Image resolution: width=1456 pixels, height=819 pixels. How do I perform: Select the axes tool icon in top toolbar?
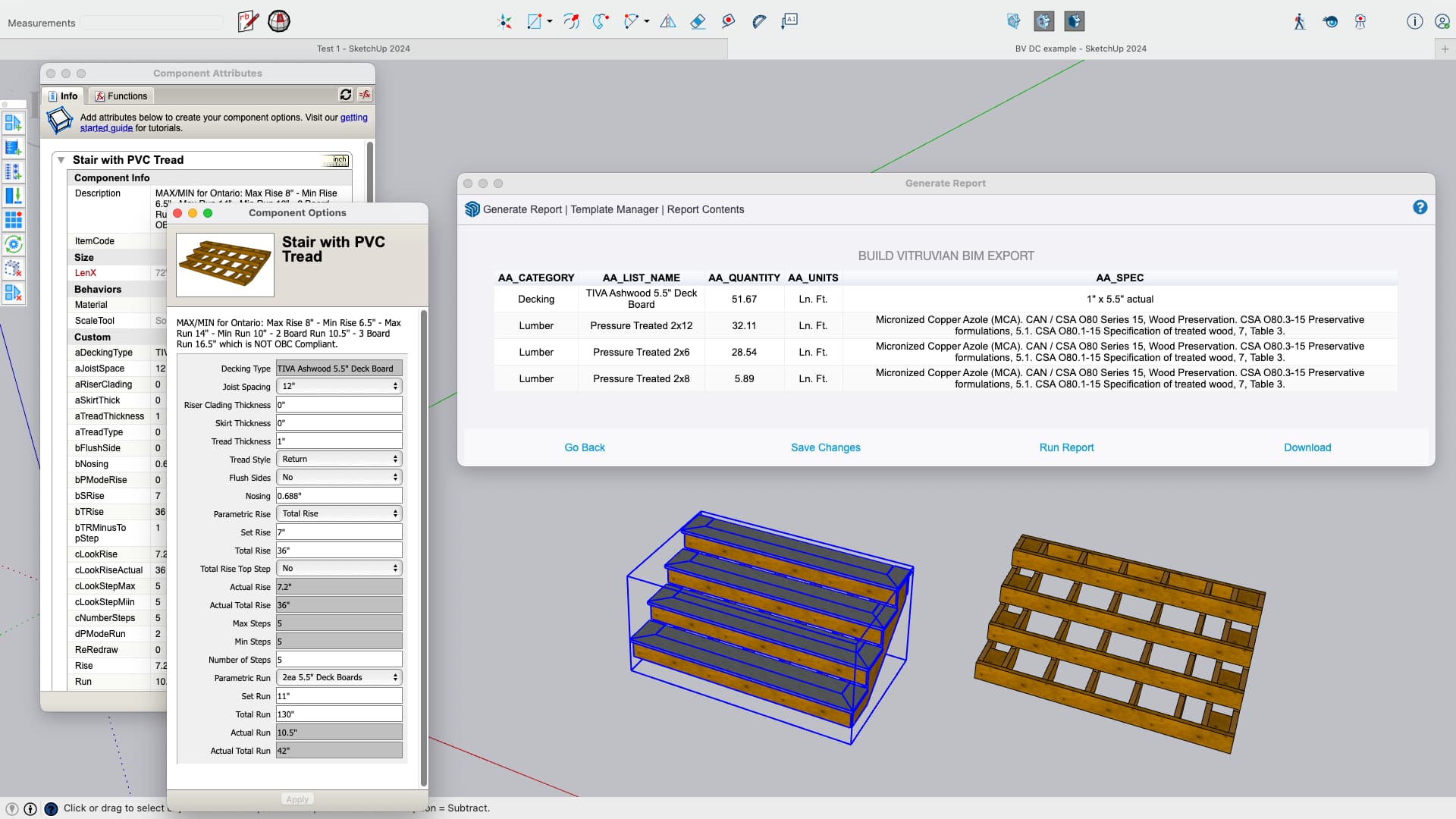(x=504, y=22)
